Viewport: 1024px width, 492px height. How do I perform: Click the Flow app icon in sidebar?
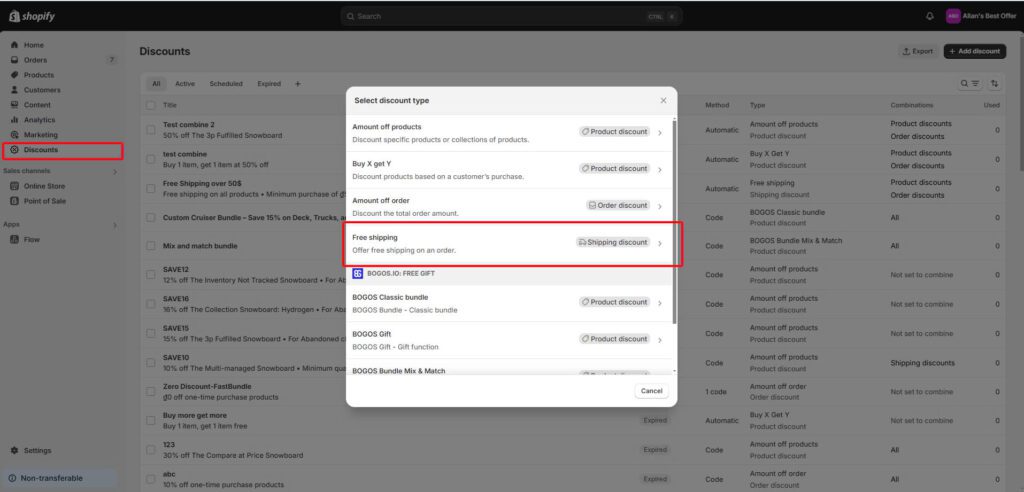tap(14, 239)
